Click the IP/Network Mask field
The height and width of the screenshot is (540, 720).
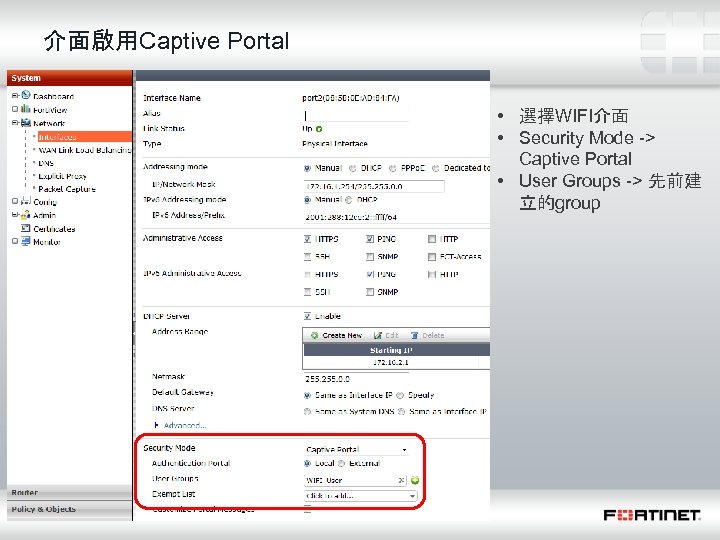pyautogui.click(x=374, y=186)
